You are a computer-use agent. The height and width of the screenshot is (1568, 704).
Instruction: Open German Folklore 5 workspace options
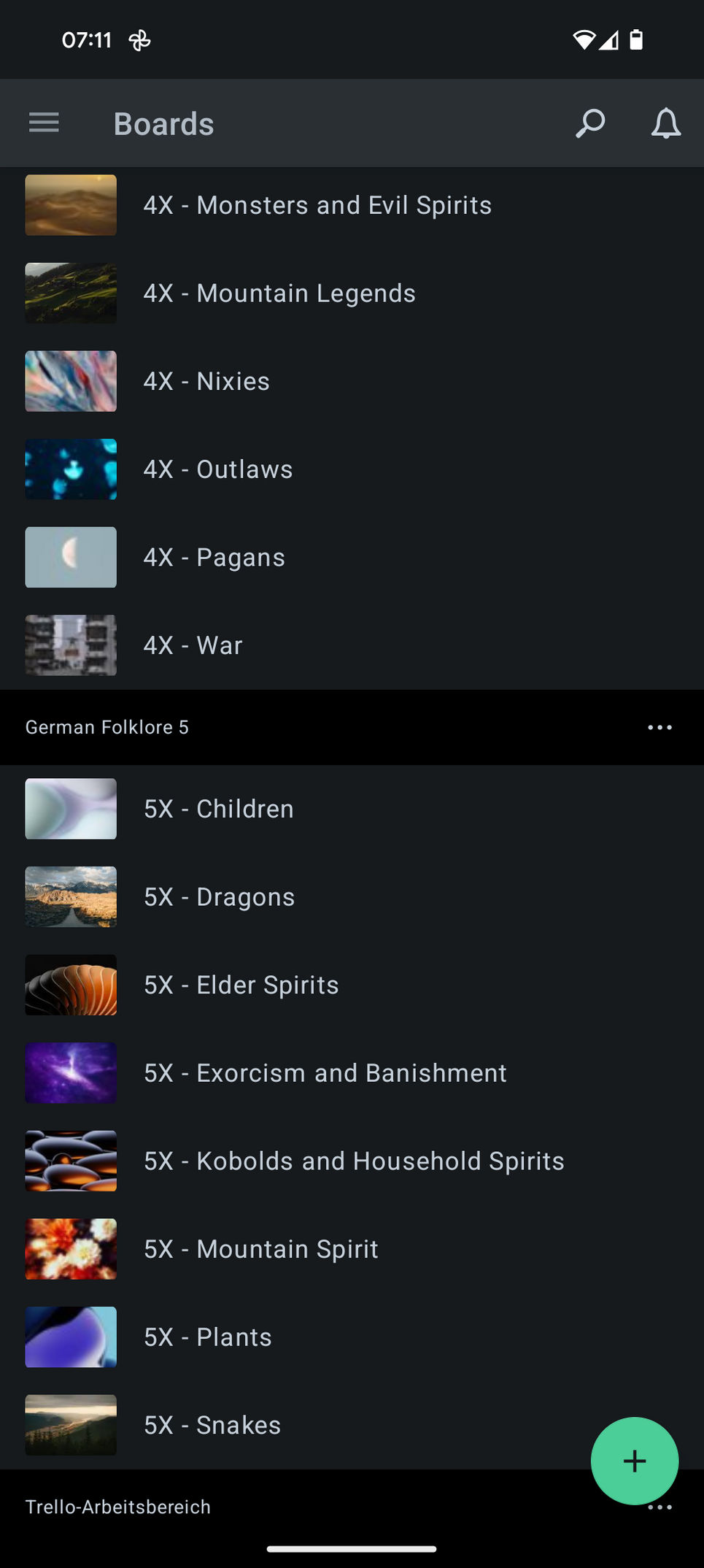(659, 727)
